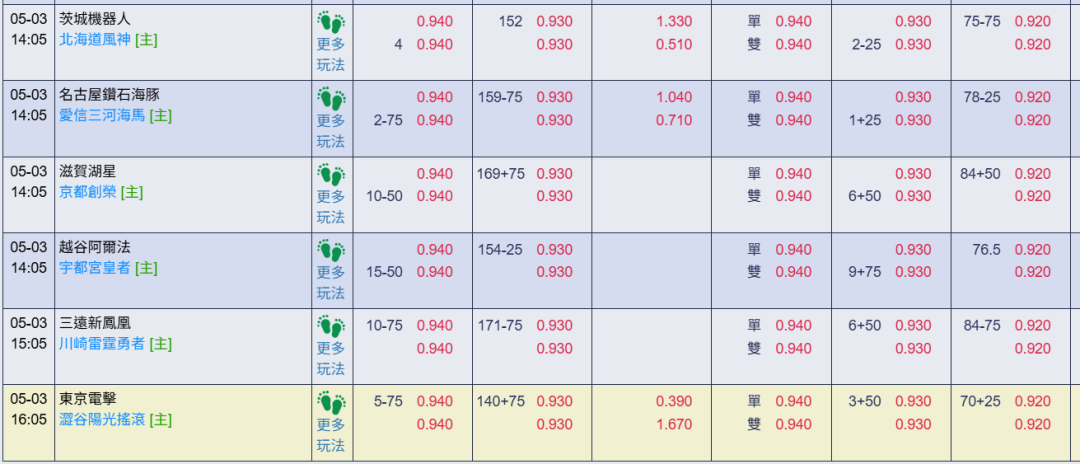Click footprints icon for 越谷阿爾法 match

(x=331, y=250)
